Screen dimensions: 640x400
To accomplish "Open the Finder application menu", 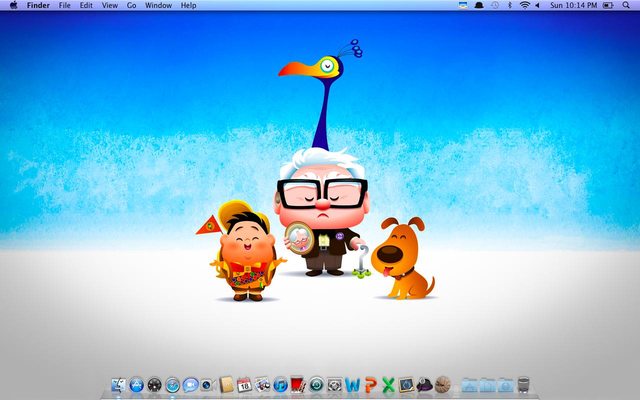I will coord(38,5).
